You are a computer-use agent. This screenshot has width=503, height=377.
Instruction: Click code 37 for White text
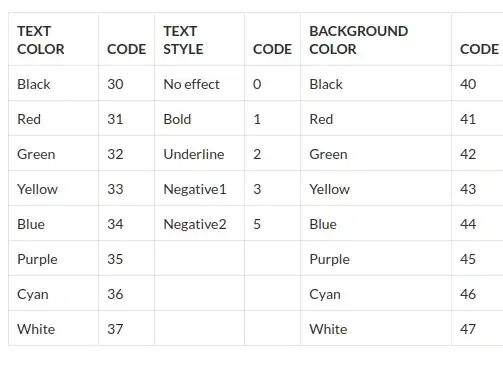click(x=127, y=328)
